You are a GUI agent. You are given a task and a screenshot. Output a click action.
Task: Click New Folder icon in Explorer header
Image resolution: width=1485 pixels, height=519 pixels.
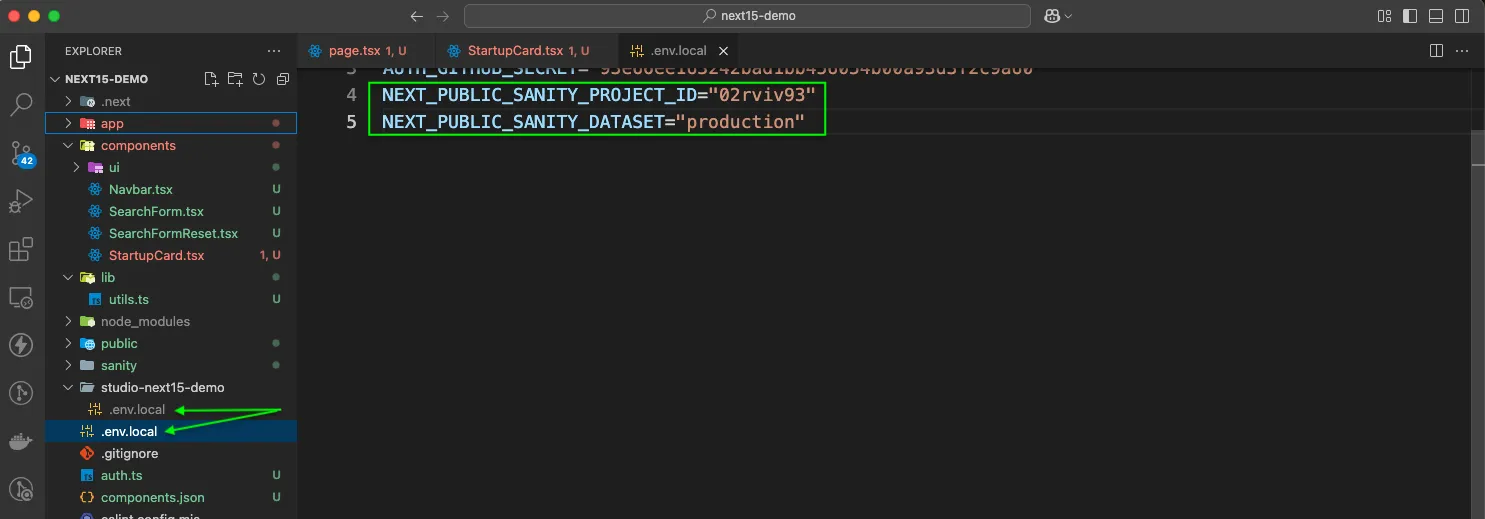(x=235, y=79)
